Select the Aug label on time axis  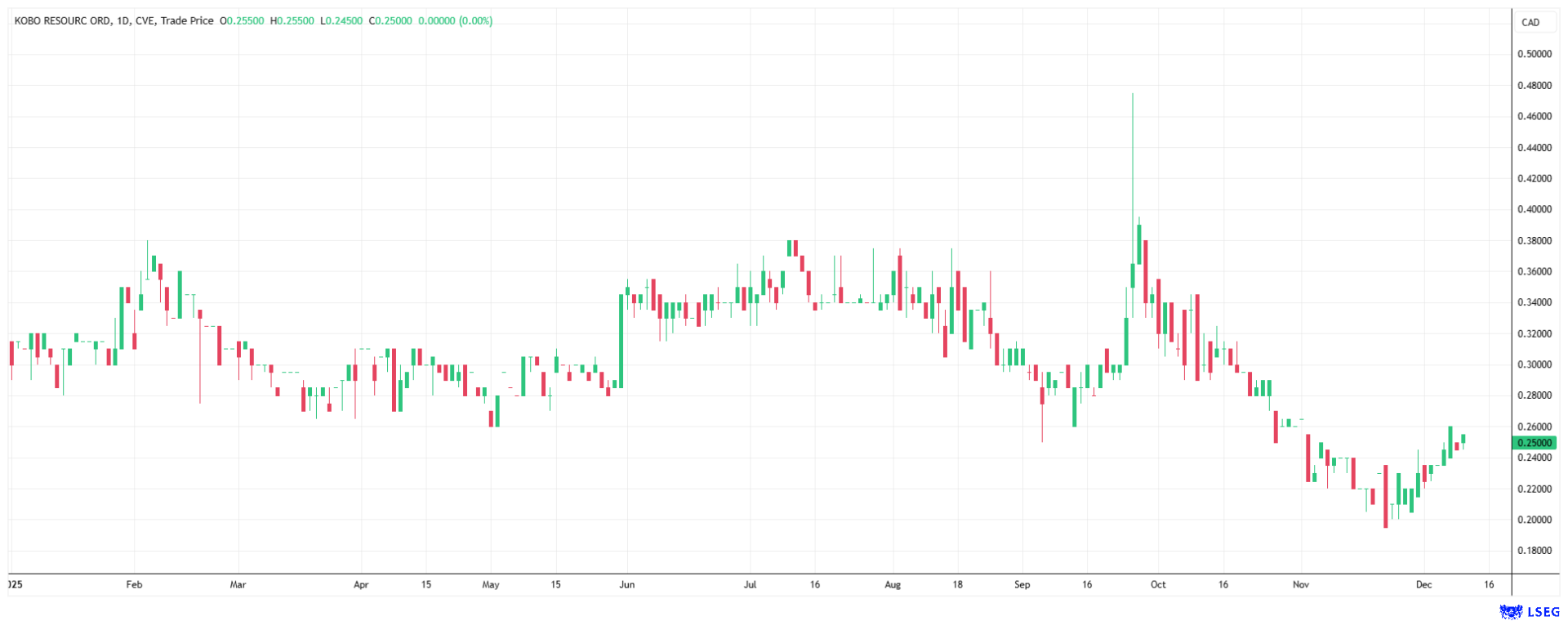point(893,584)
